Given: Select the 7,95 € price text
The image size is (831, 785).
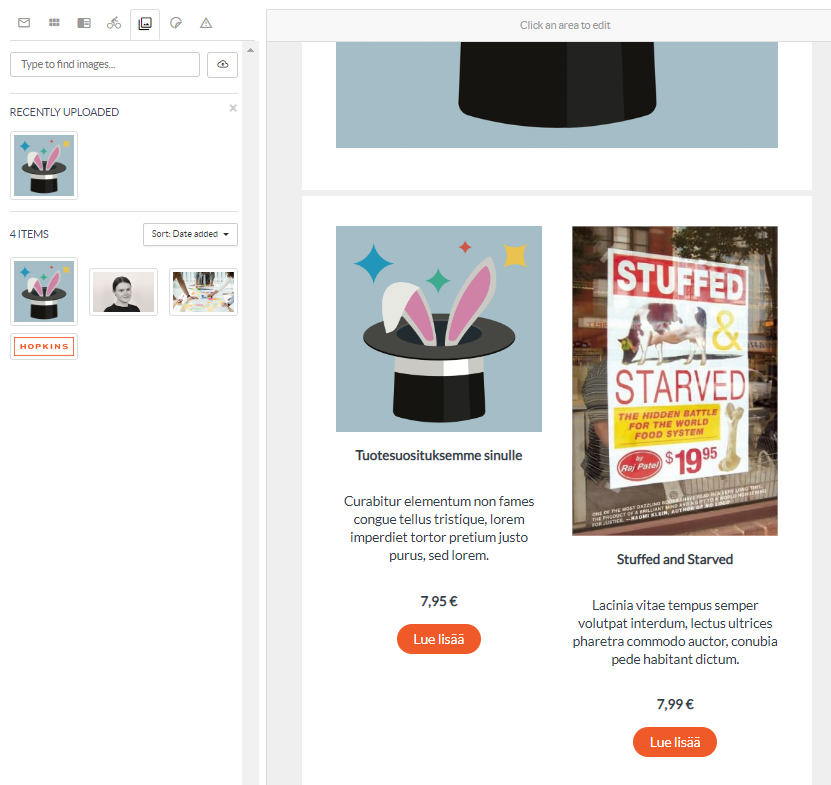Looking at the screenshot, I should (439, 602).
